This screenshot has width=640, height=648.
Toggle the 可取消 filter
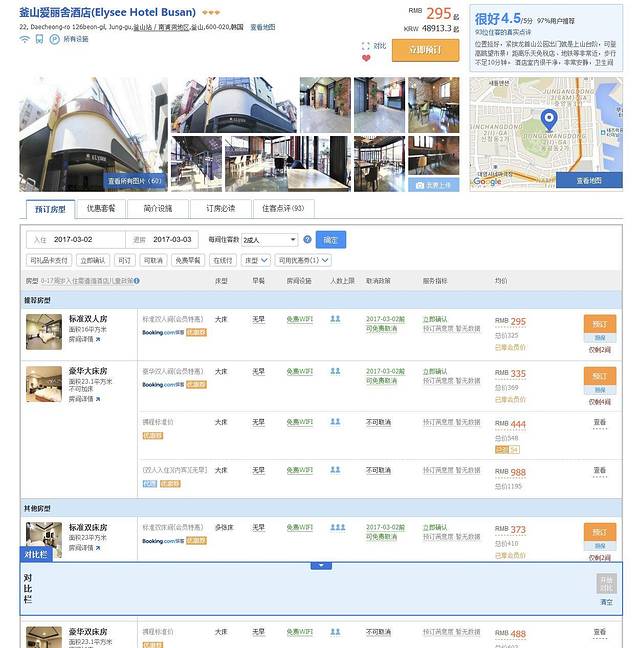[x=153, y=260]
